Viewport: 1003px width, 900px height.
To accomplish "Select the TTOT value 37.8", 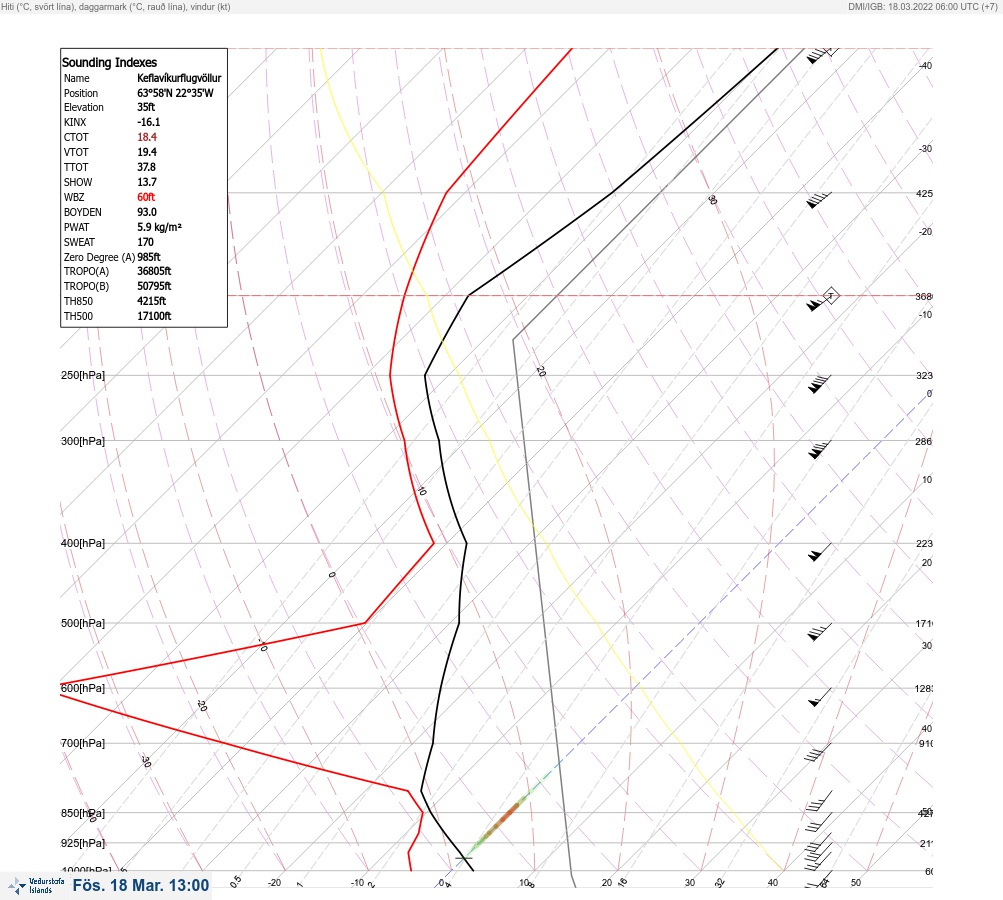I will pyautogui.click(x=146, y=167).
